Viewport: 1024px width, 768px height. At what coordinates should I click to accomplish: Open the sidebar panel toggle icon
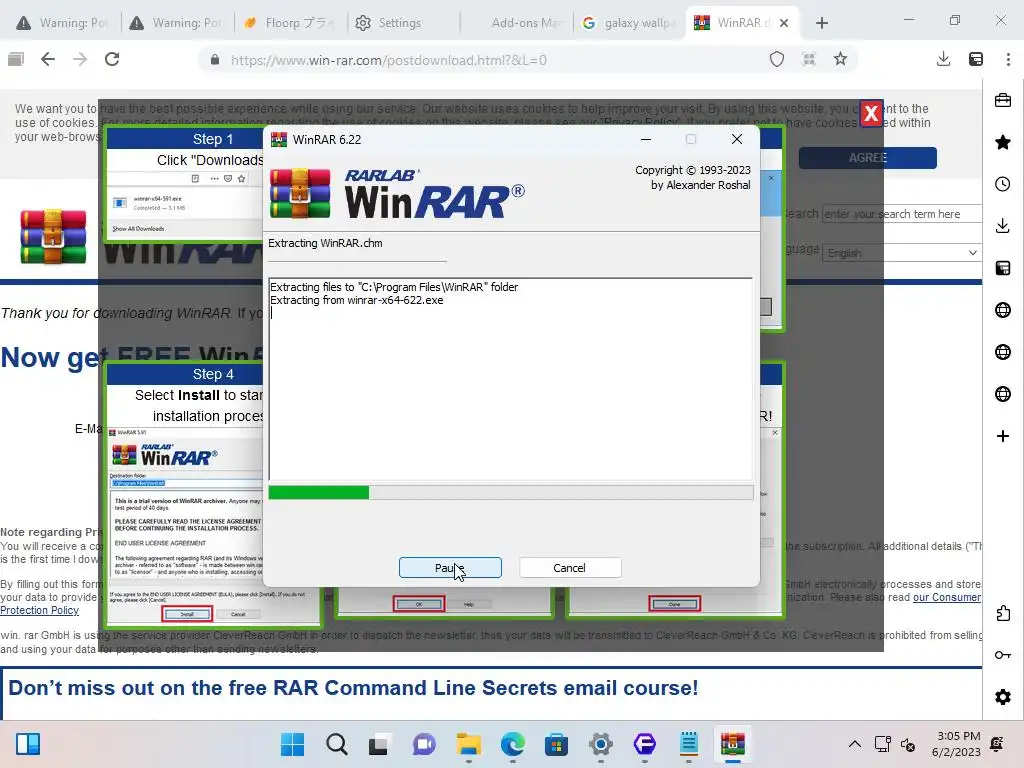pos(16,59)
